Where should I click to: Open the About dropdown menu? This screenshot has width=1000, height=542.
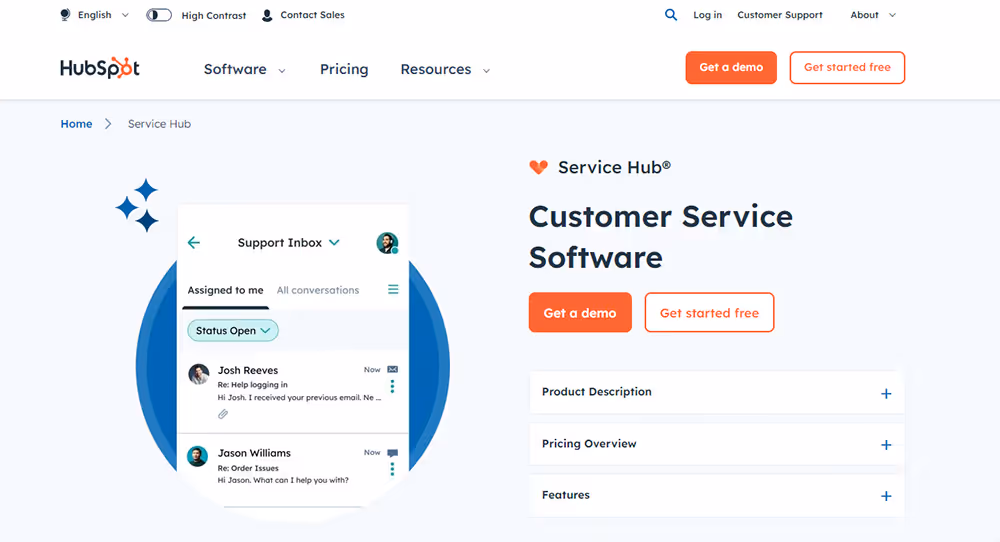click(872, 15)
